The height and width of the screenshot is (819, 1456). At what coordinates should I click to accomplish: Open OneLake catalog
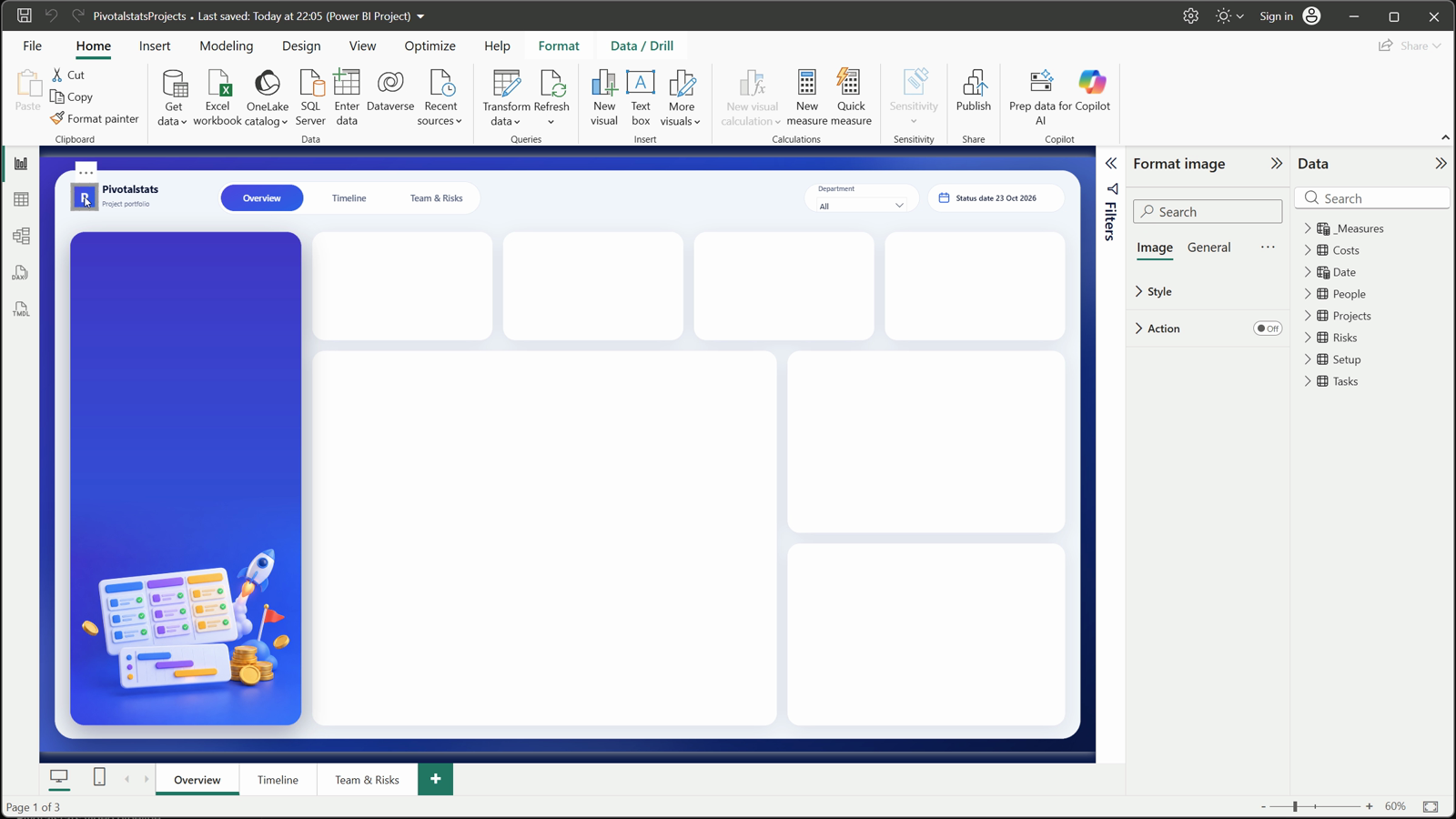pos(267,97)
